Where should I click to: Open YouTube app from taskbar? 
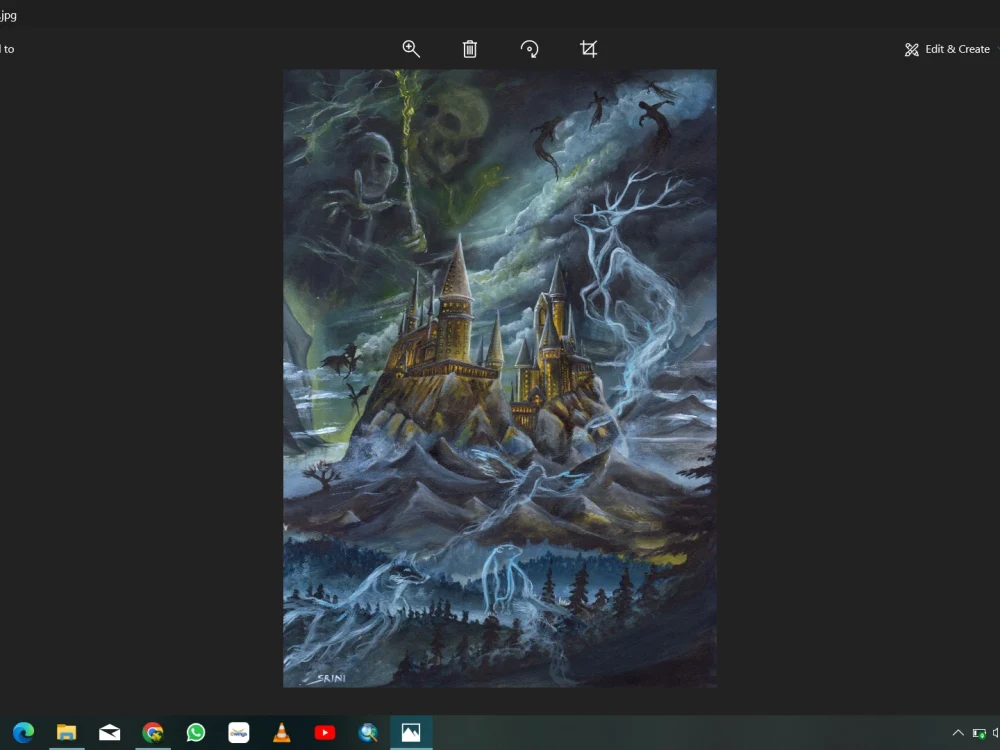point(325,732)
